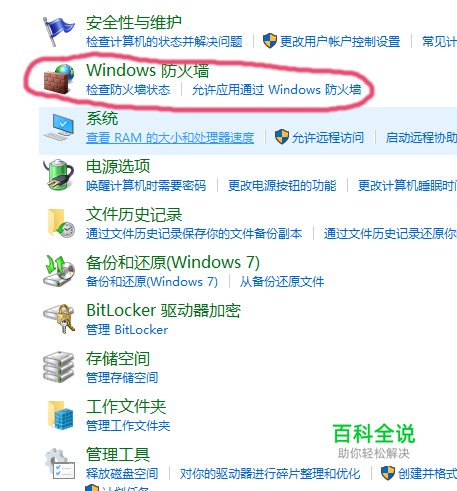The image size is (457, 491).
Task: Open the Administrative Tools gear icon
Action: click(x=60, y=463)
